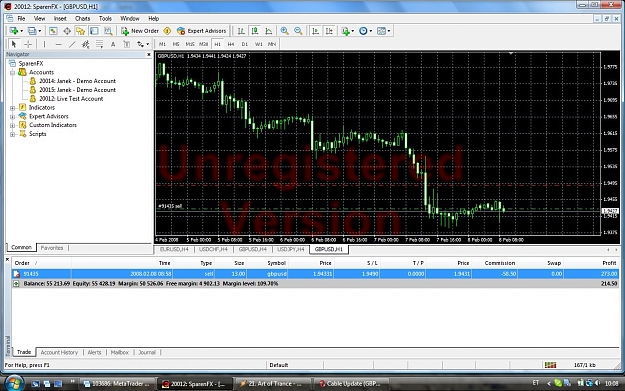Select the vertical line drawing tool
This screenshot has width=625, height=391.
(44, 44)
